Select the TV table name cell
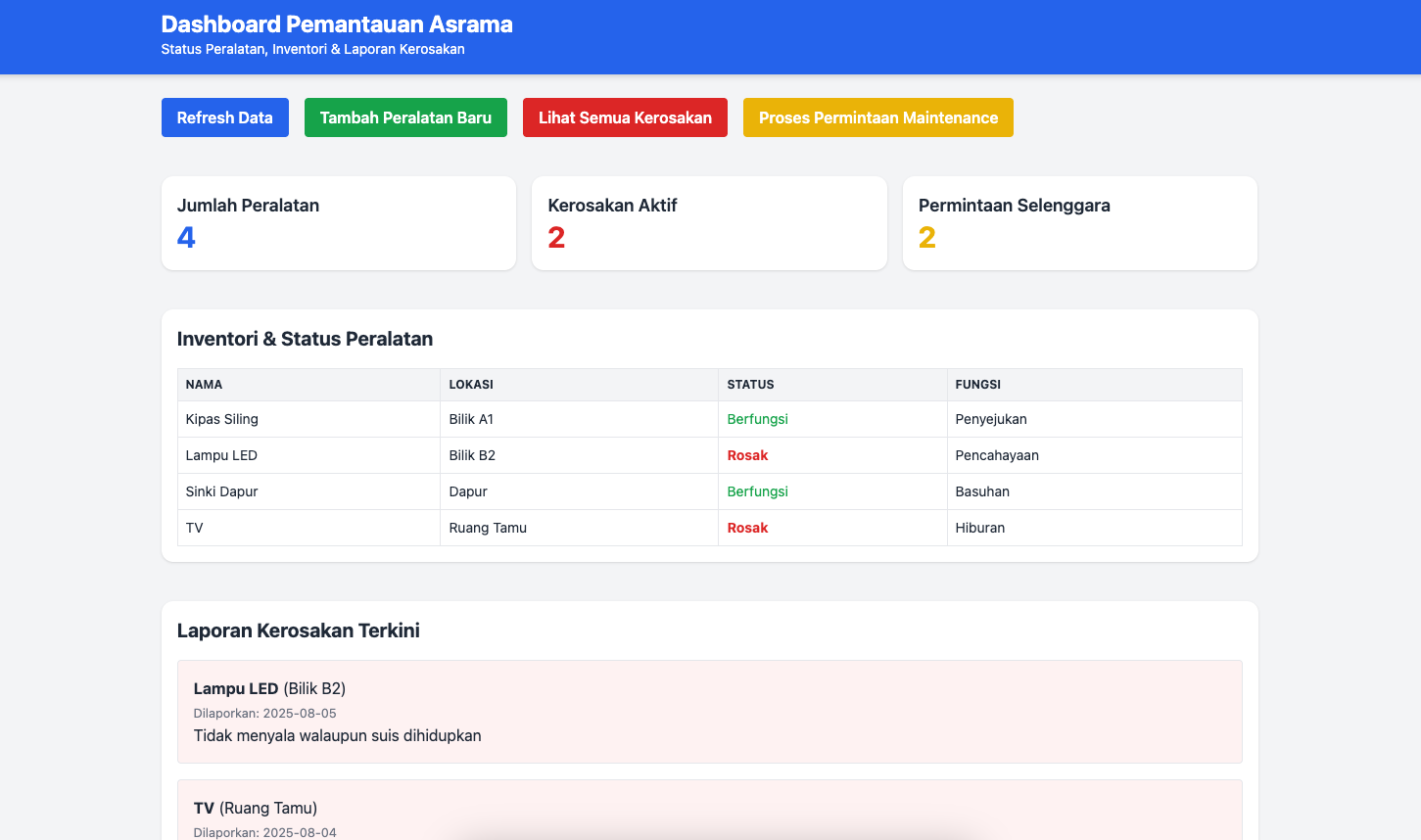The height and width of the screenshot is (840, 1421). (308, 528)
